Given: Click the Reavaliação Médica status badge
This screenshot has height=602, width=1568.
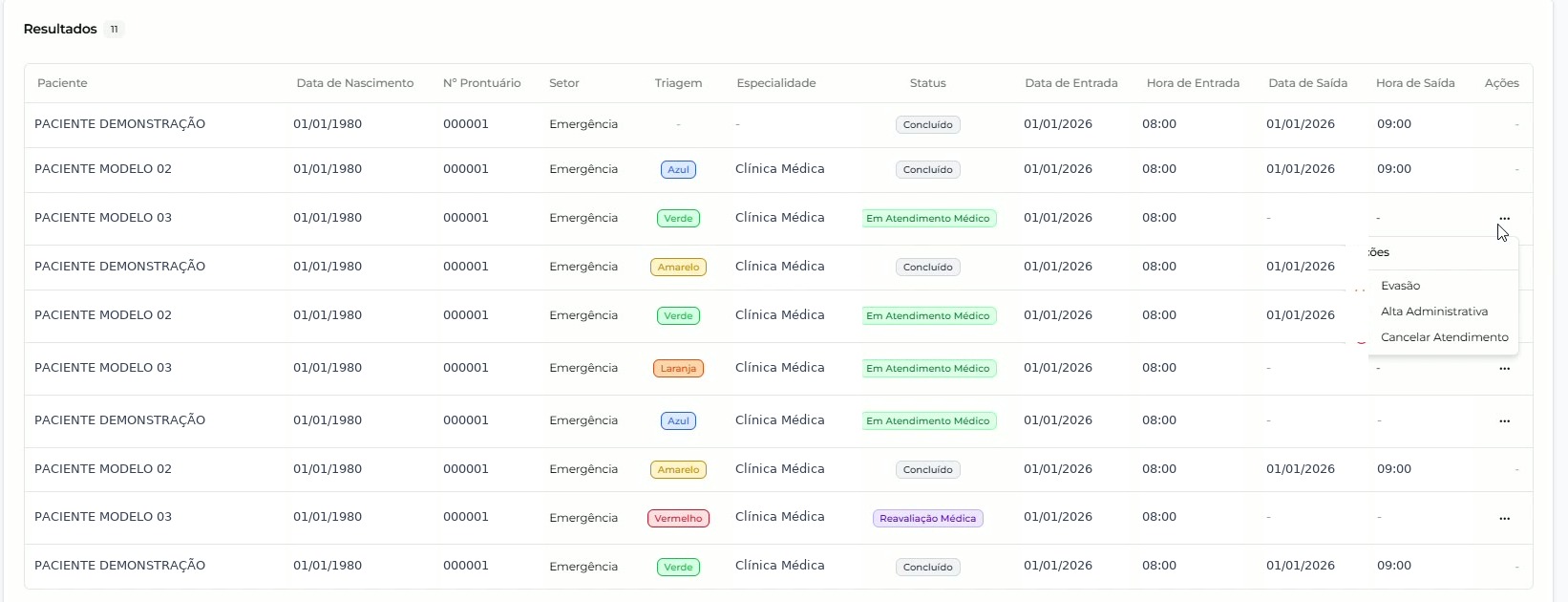Looking at the screenshot, I should (928, 519).
